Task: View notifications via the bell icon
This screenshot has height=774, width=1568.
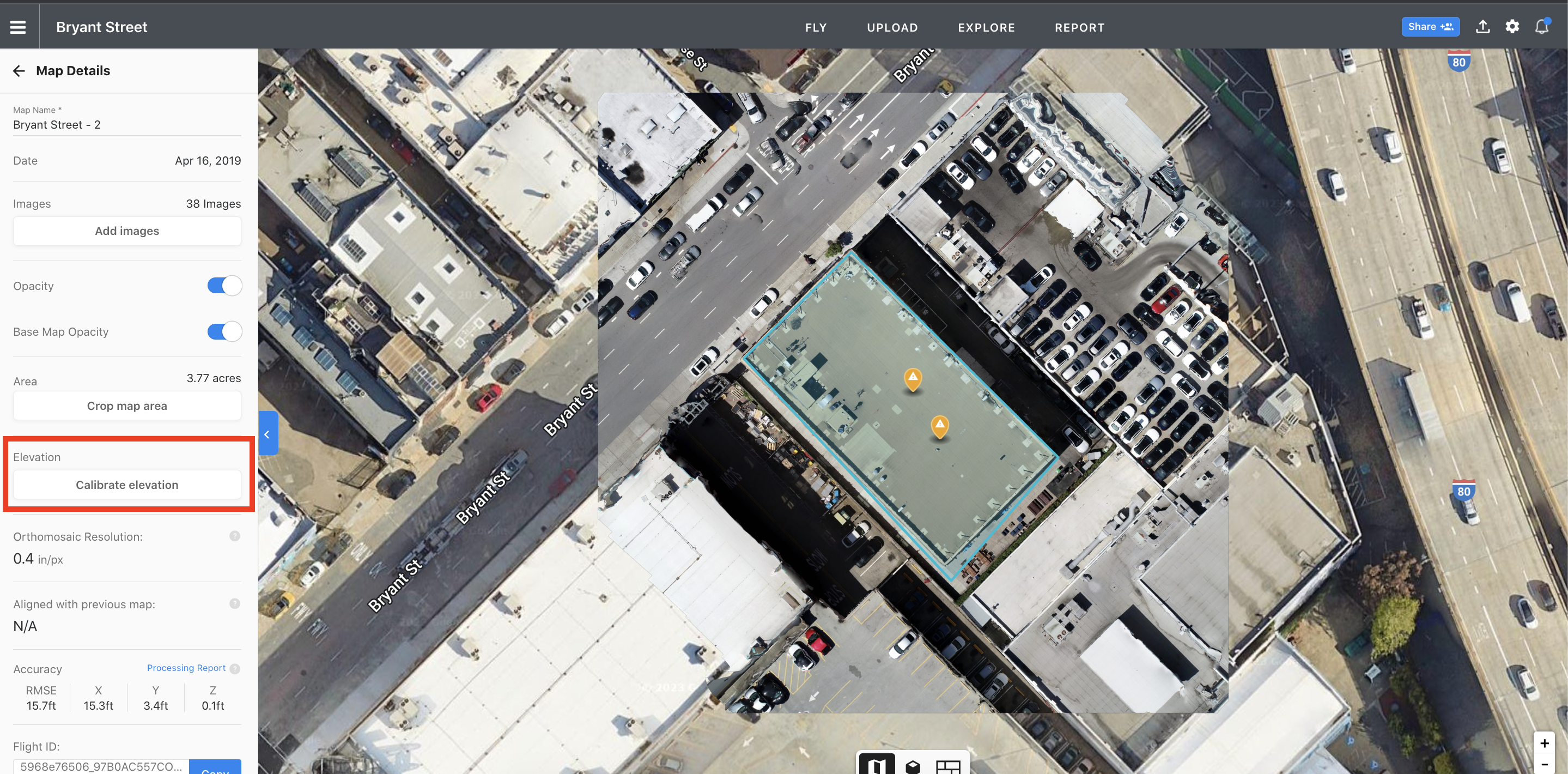Action: pos(1541,27)
